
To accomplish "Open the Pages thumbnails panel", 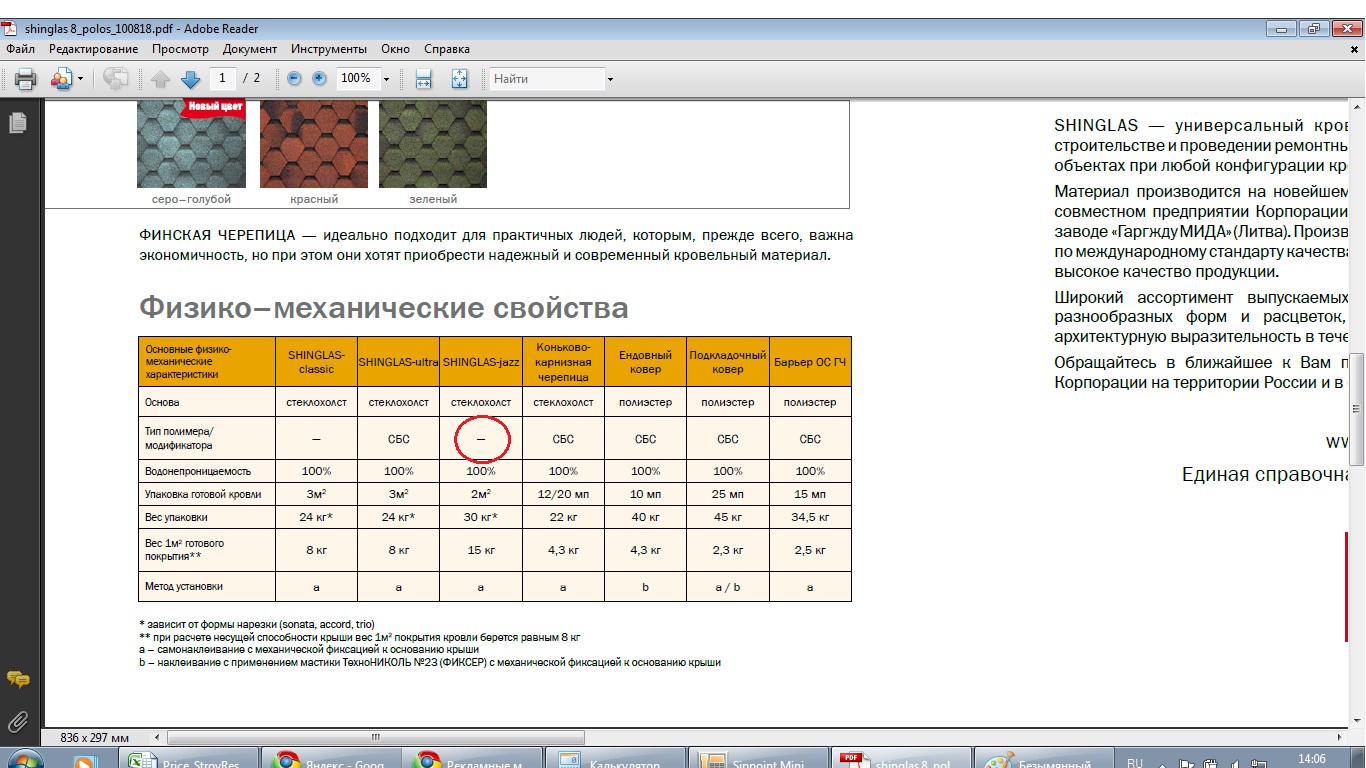I will (x=17, y=123).
